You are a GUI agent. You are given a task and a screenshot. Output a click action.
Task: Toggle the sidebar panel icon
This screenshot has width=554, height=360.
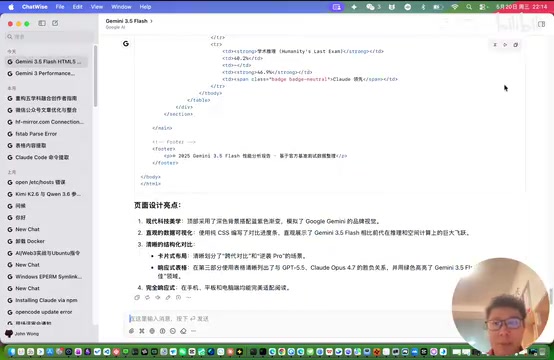pos(42,23)
